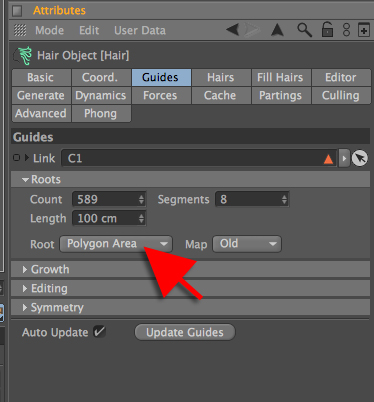Click the Count stepper arrows

pos(142,199)
